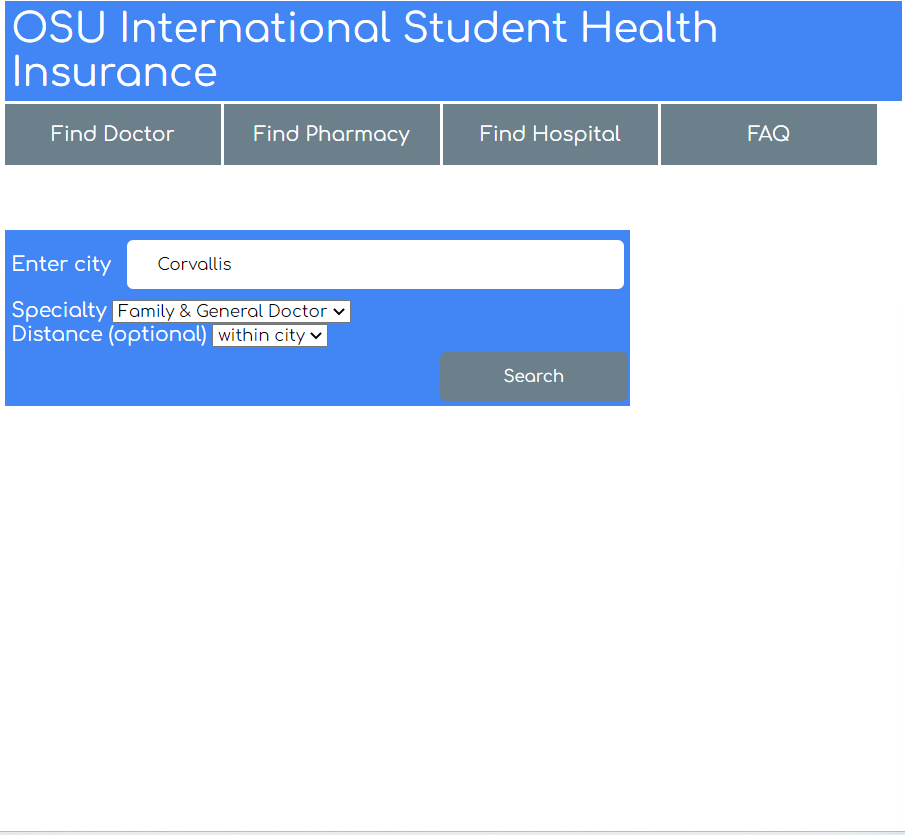Open the FAQ tab
This screenshot has width=905, height=835.
click(x=768, y=134)
